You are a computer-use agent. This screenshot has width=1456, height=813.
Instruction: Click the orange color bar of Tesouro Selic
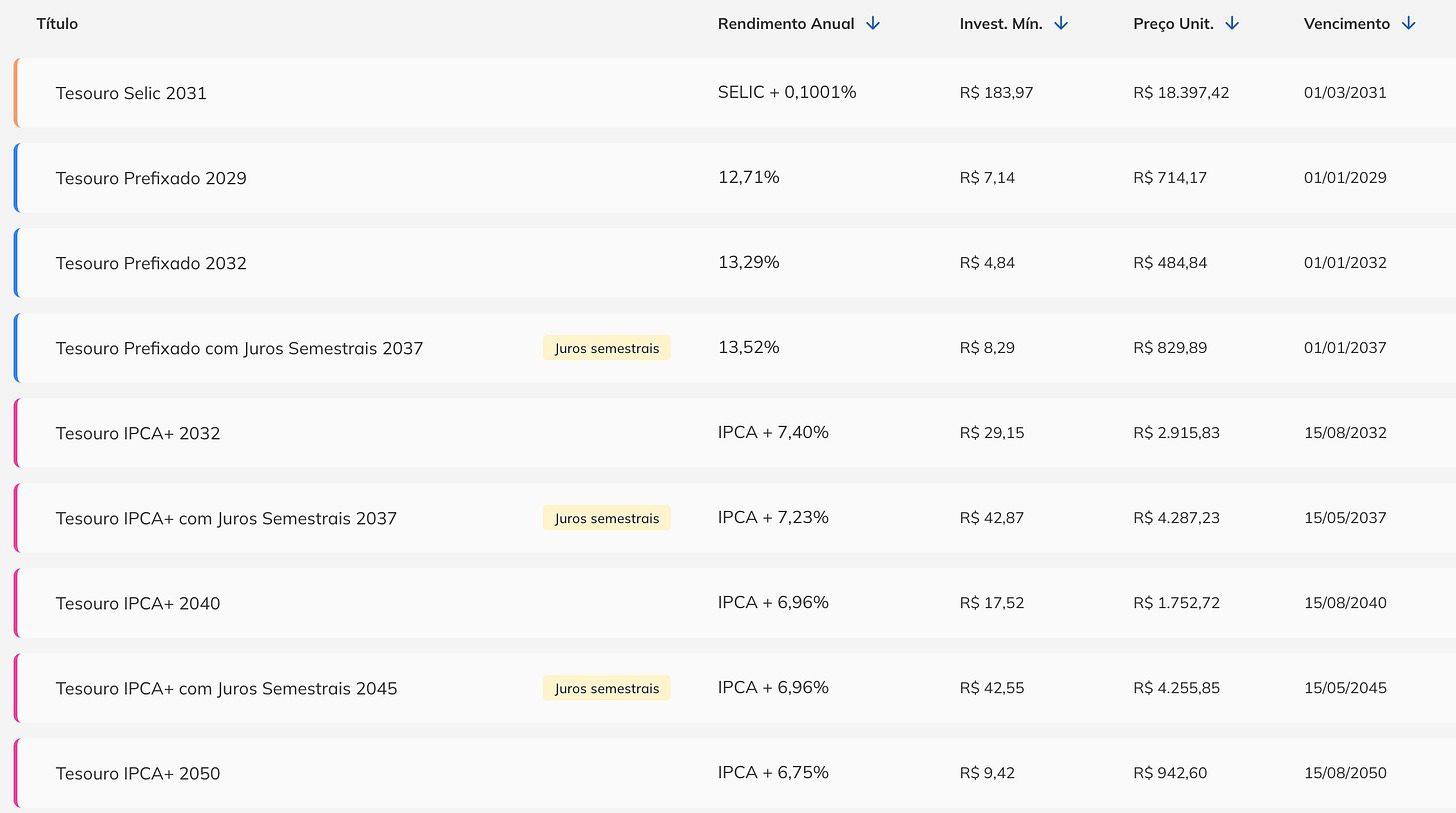(16, 93)
